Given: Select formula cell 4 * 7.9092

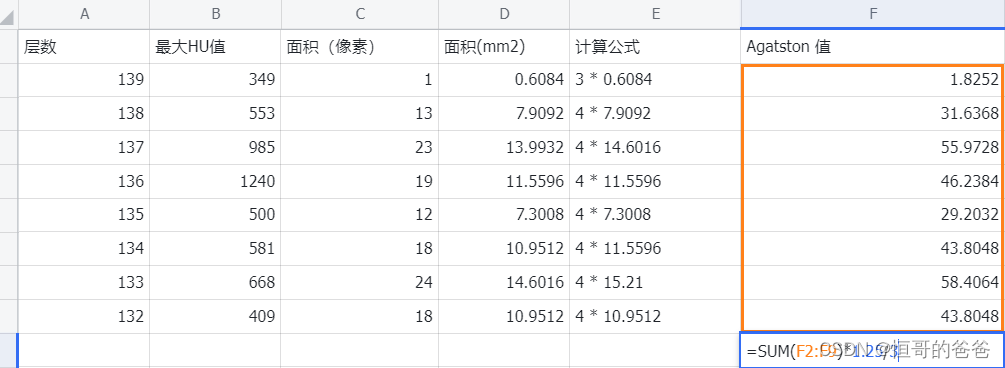Looking at the screenshot, I should (656, 114).
